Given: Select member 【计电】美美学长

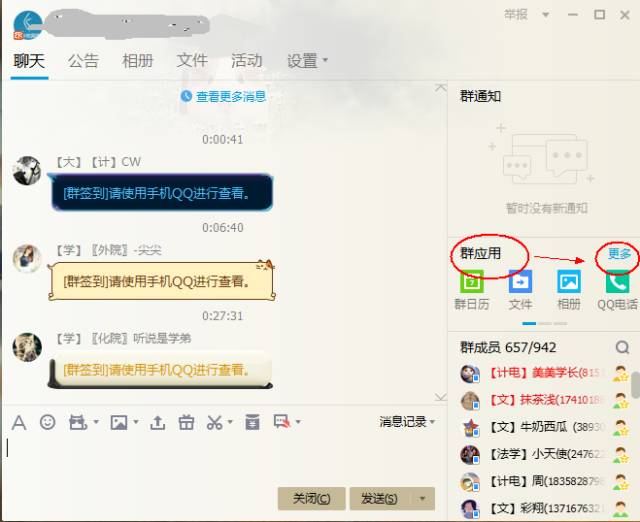Looking at the screenshot, I should click(x=544, y=373).
